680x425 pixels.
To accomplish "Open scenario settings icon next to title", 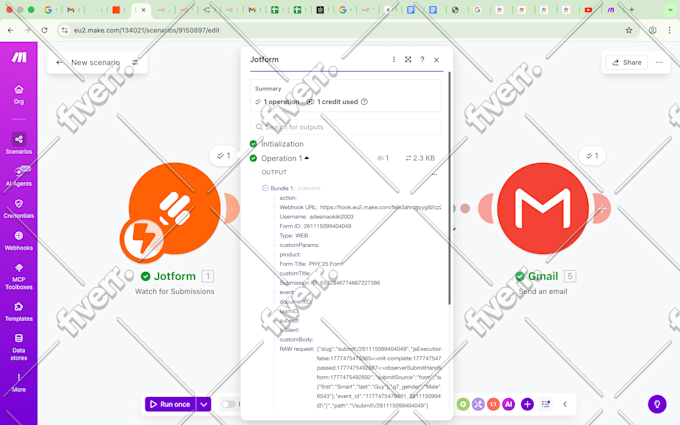I will (135, 62).
